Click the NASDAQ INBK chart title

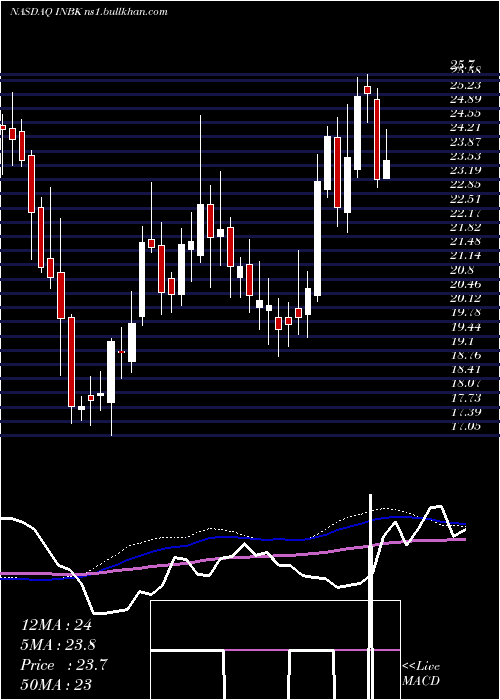(x=88, y=12)
